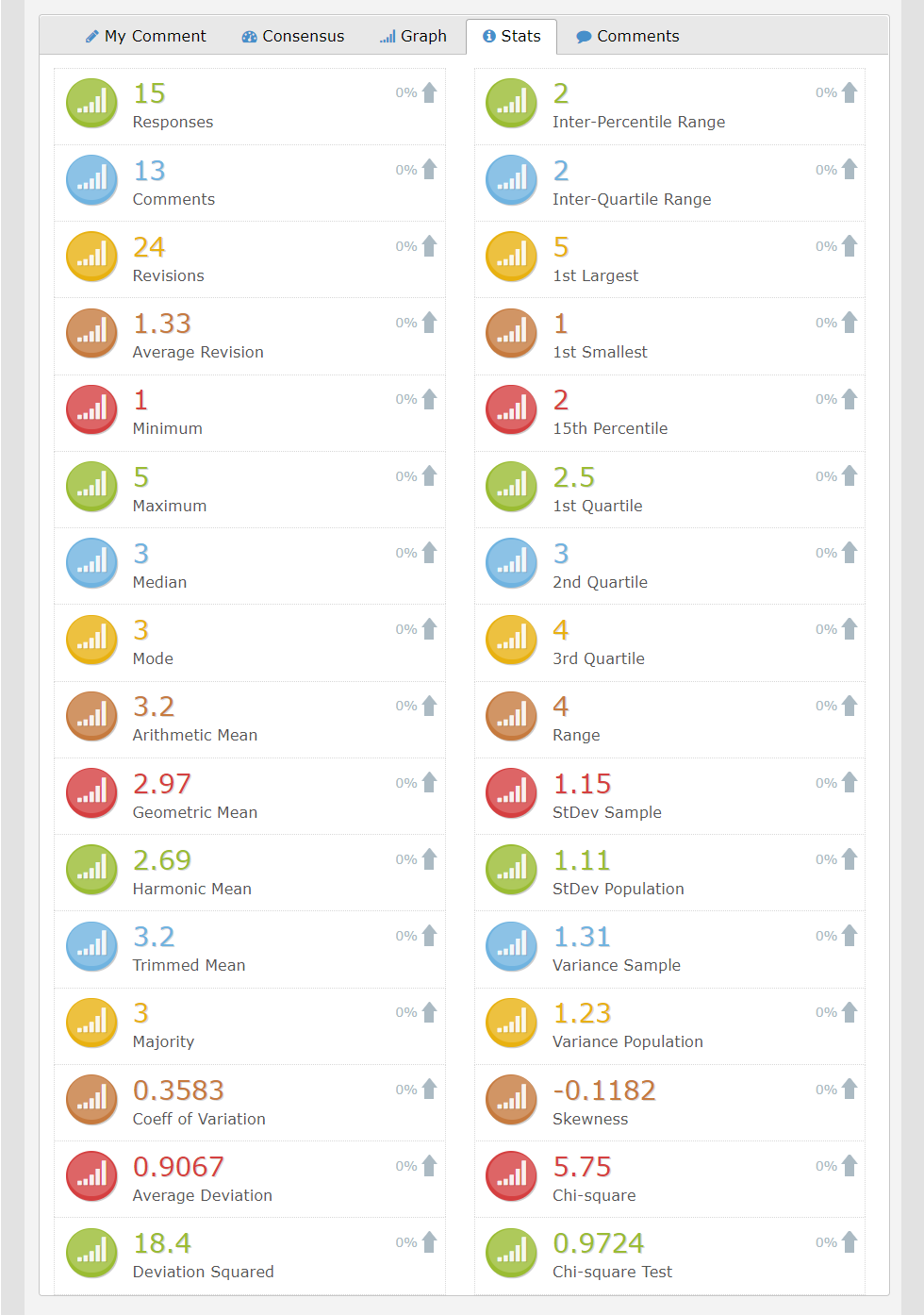Viewport: 924px width, 1315px height.
Task: Click the Deviation Squared value 18.4
Action: [162, 1243]
